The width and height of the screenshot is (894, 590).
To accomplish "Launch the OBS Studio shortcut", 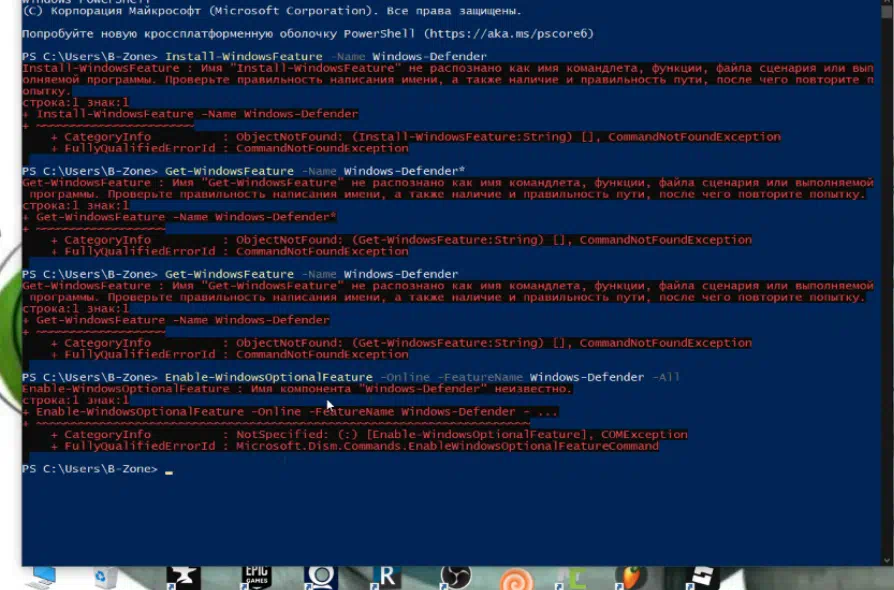I will [x=456, y=578].
